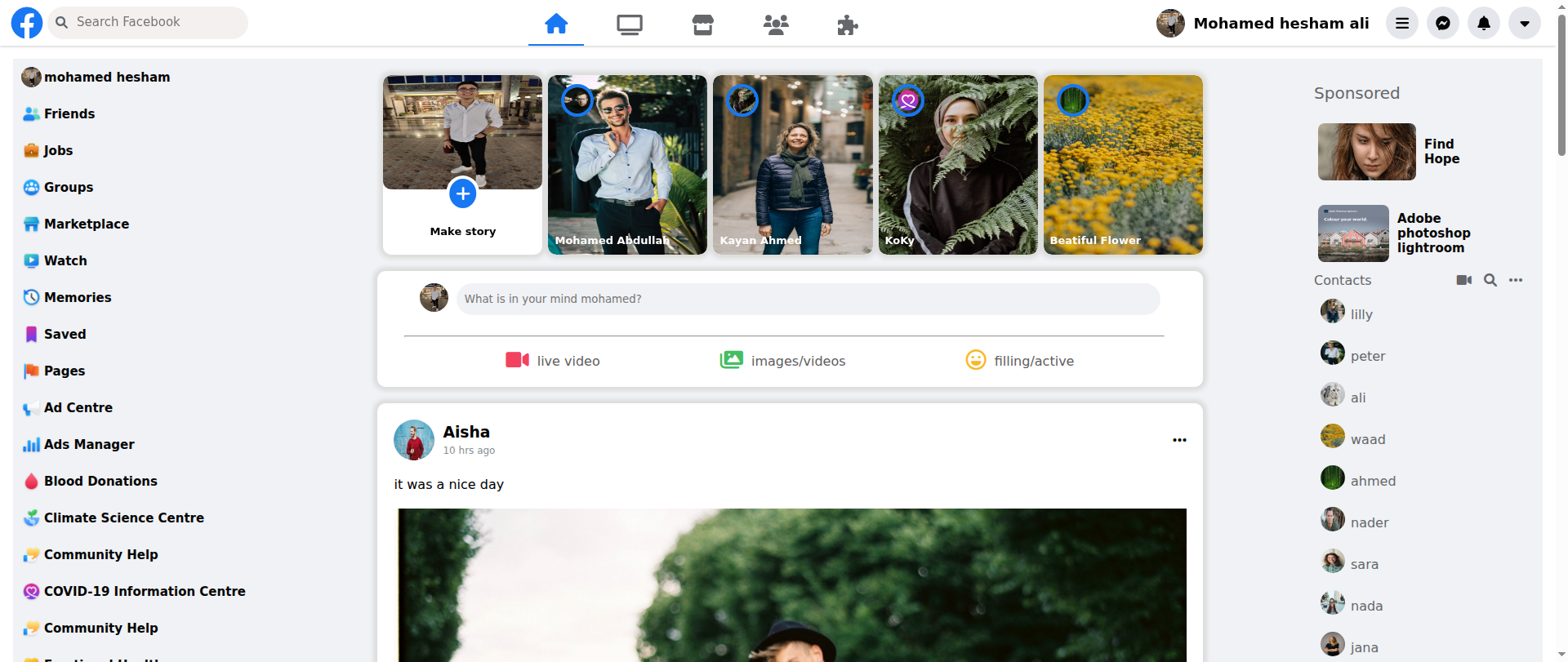
Task: Open chat with ahmed
Action: point(1358,480)
